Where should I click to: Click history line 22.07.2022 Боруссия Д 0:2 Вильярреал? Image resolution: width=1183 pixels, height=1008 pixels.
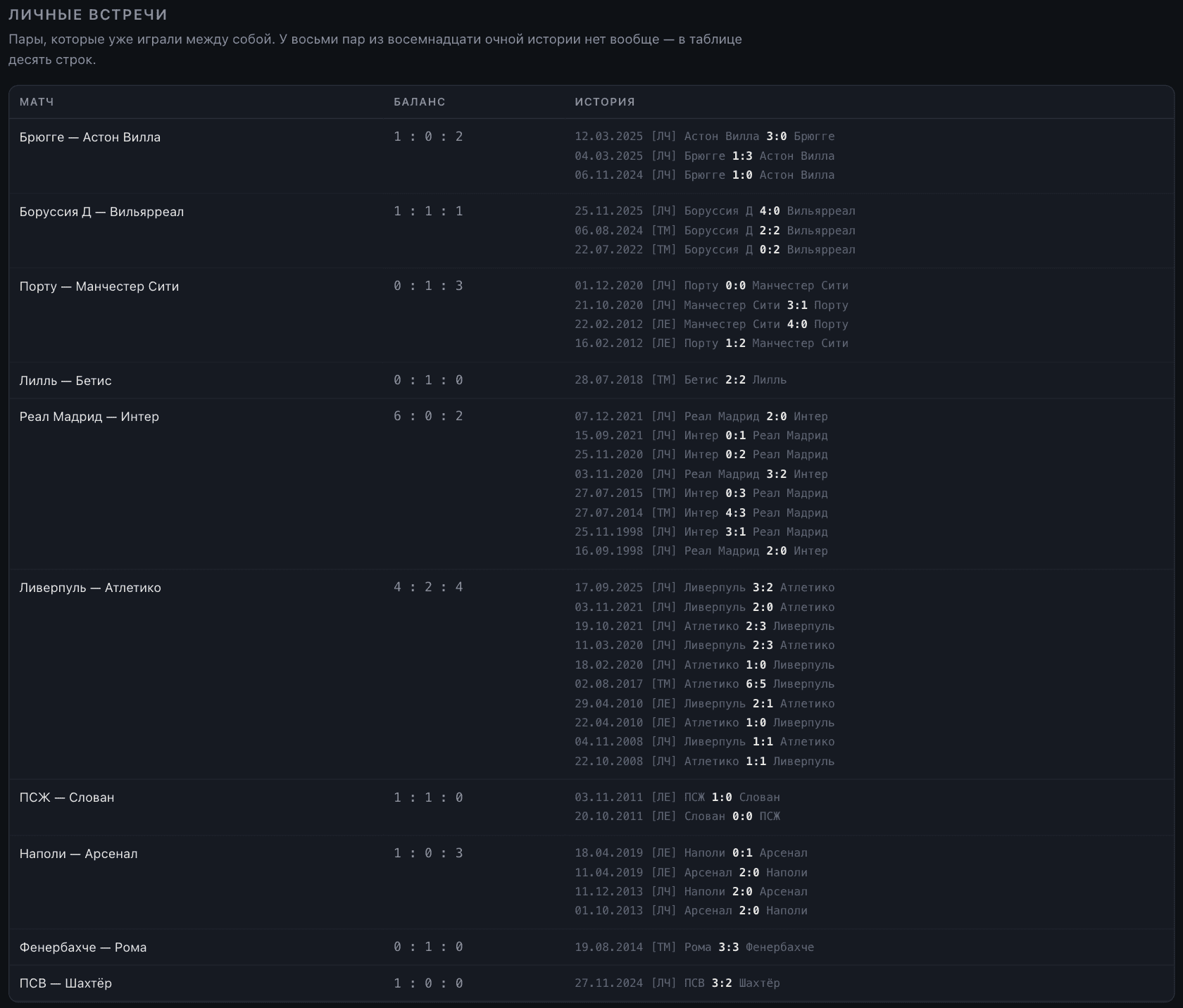pyautogui.click(x=715, y=250)
